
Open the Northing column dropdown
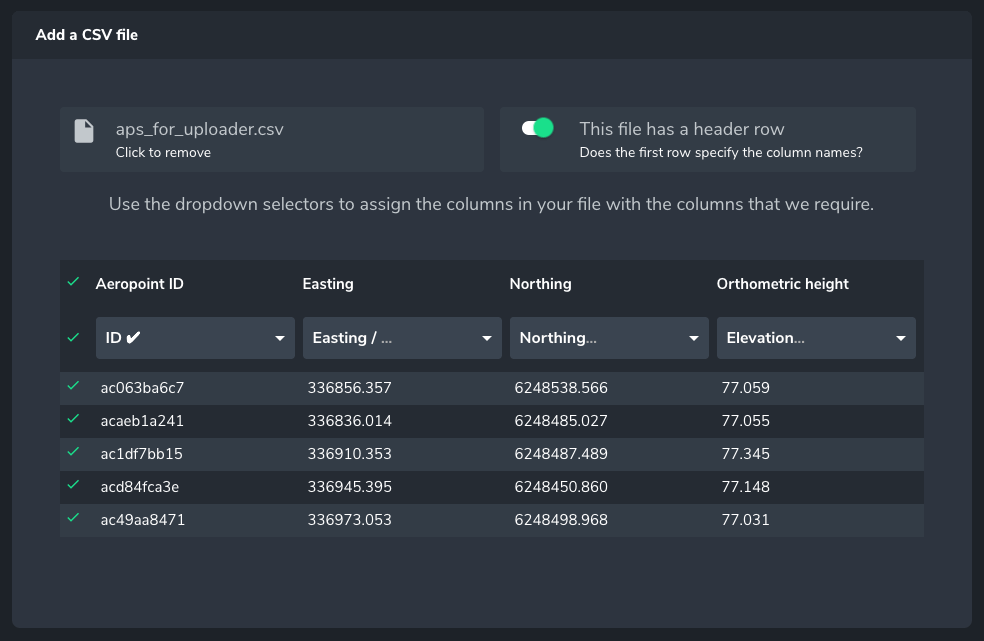point(609,338)
